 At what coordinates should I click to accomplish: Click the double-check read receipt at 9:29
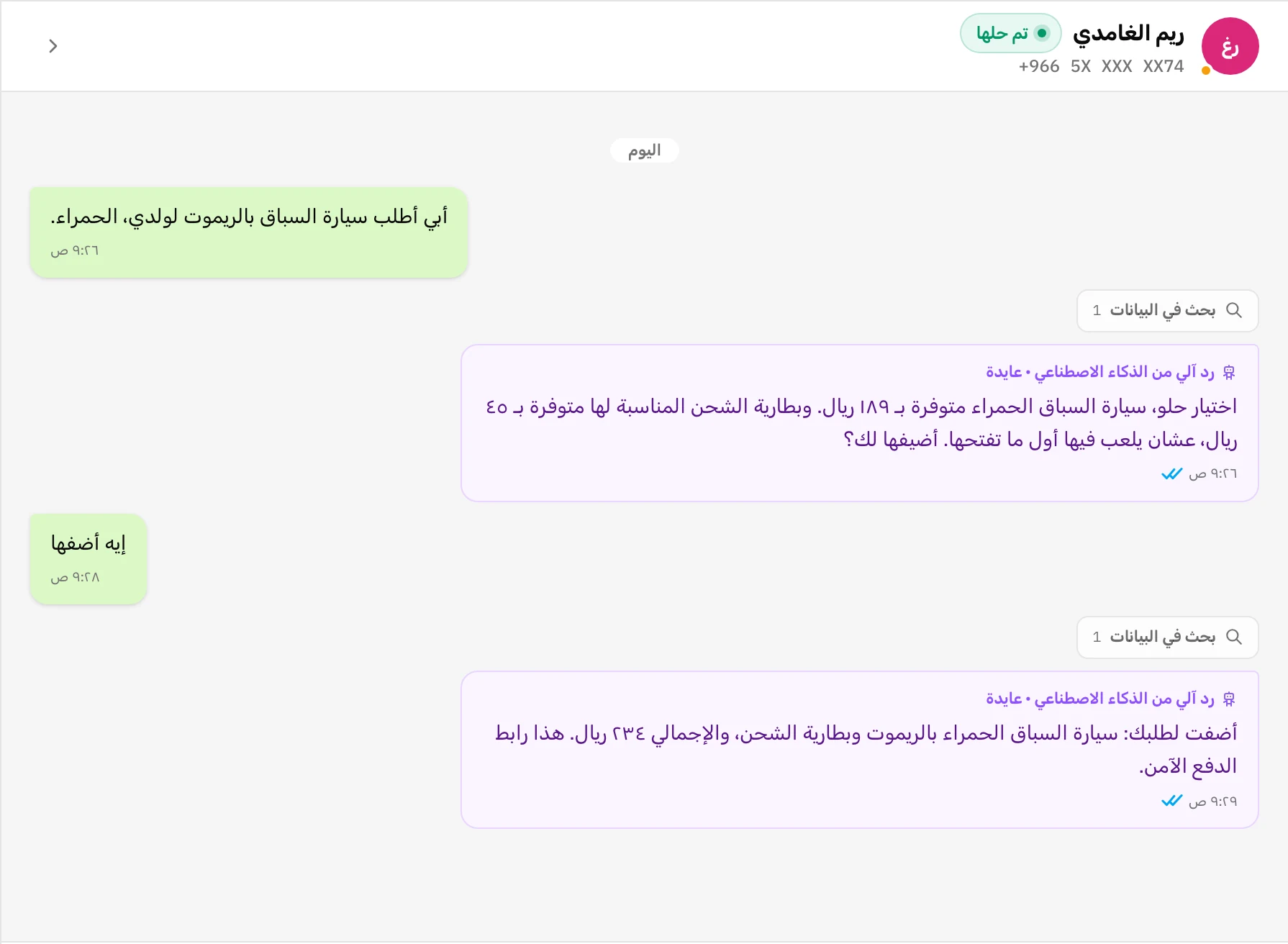pos(1171,801)
